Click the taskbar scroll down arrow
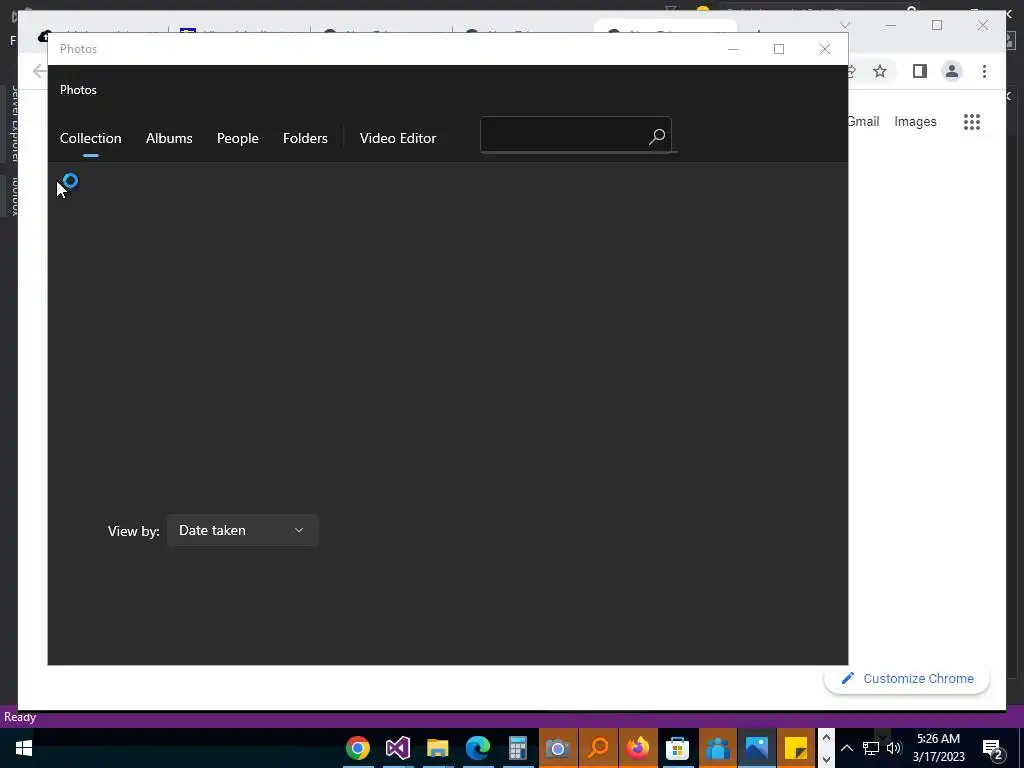 (x=826, y=759)
